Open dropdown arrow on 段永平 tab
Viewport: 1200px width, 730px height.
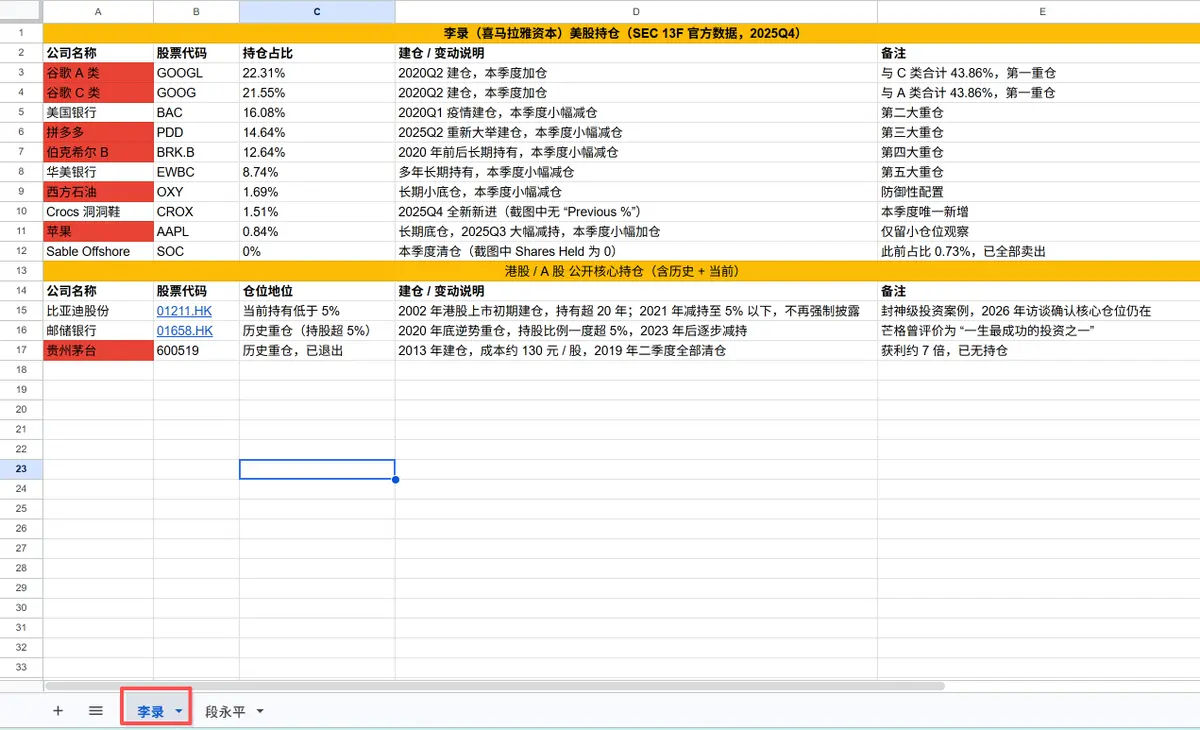tap(260, 712)
